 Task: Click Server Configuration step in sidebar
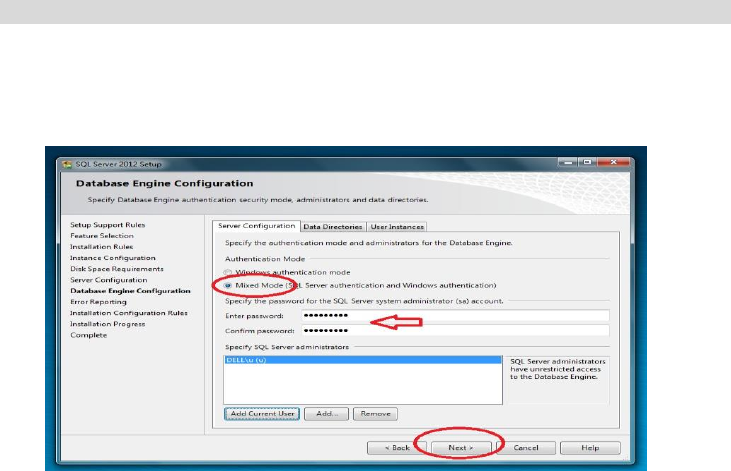coord(109,280)
